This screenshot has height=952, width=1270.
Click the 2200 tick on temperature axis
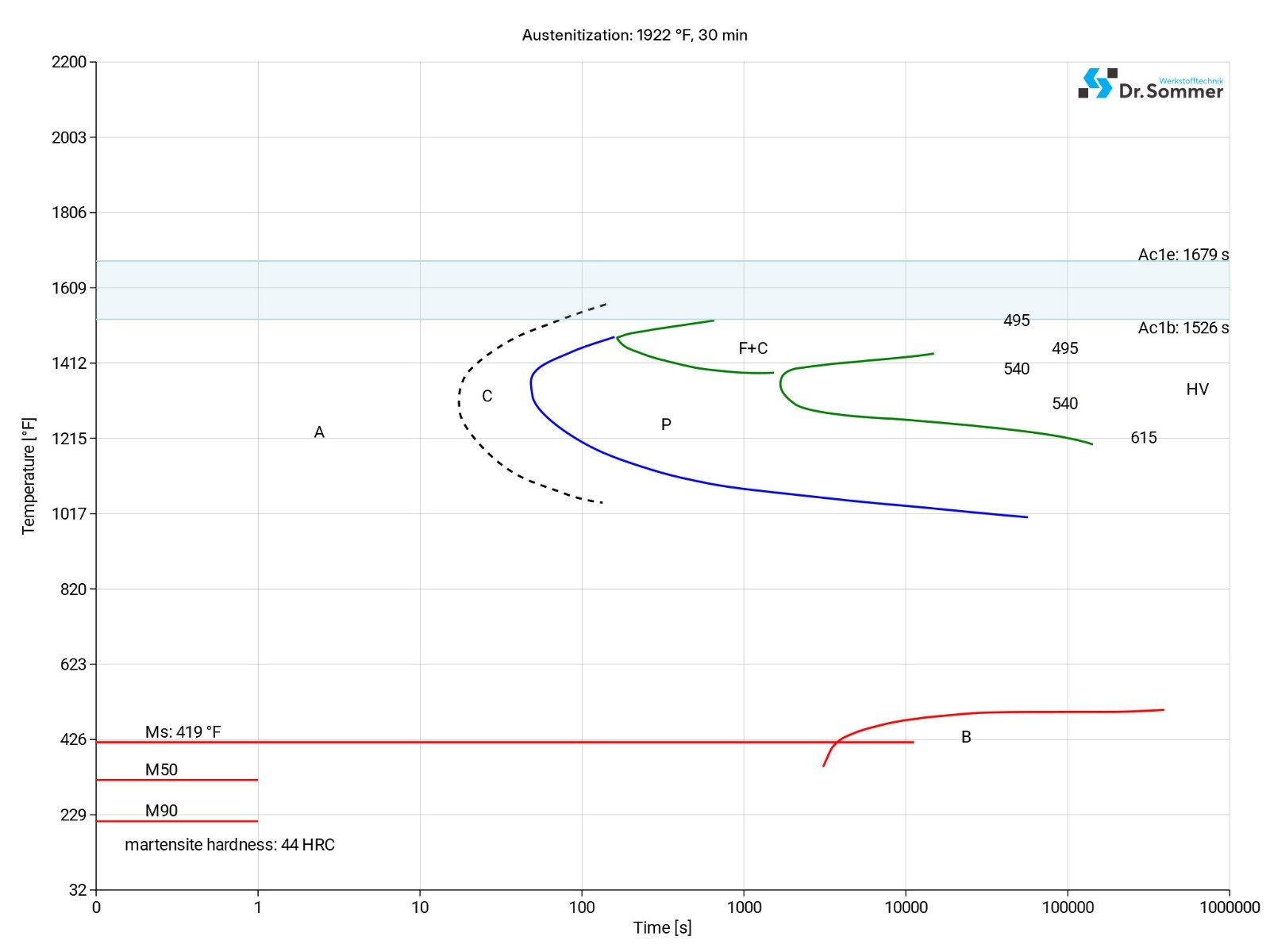point(69,63)
